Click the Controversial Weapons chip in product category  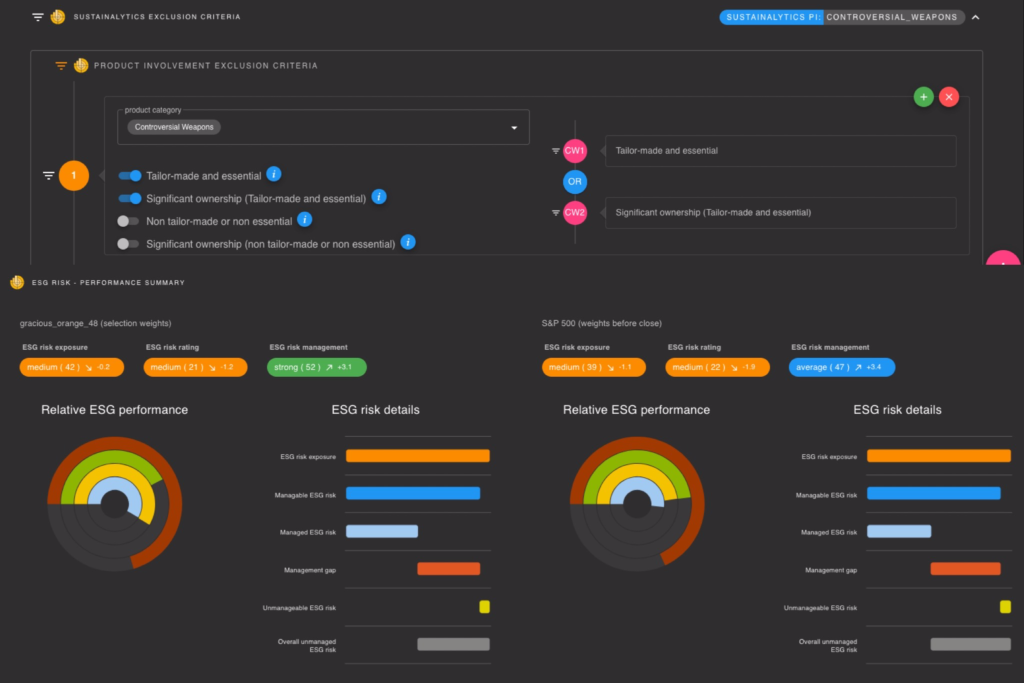[x=174, y=127]
